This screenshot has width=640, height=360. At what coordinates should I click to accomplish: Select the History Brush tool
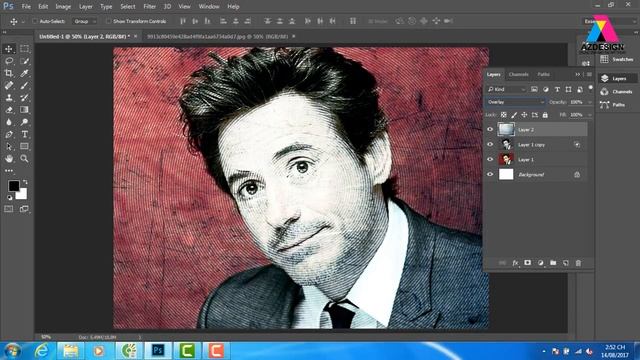pyautogui.click(x=24, y=98)
